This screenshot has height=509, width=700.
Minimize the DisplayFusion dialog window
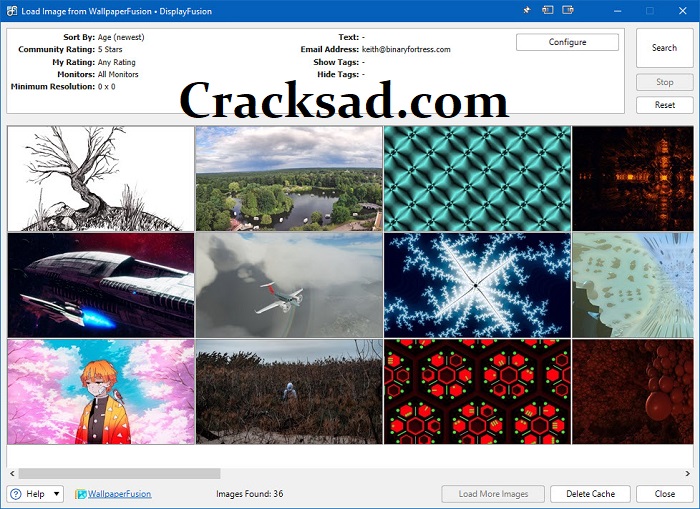[x=617, y=11]
